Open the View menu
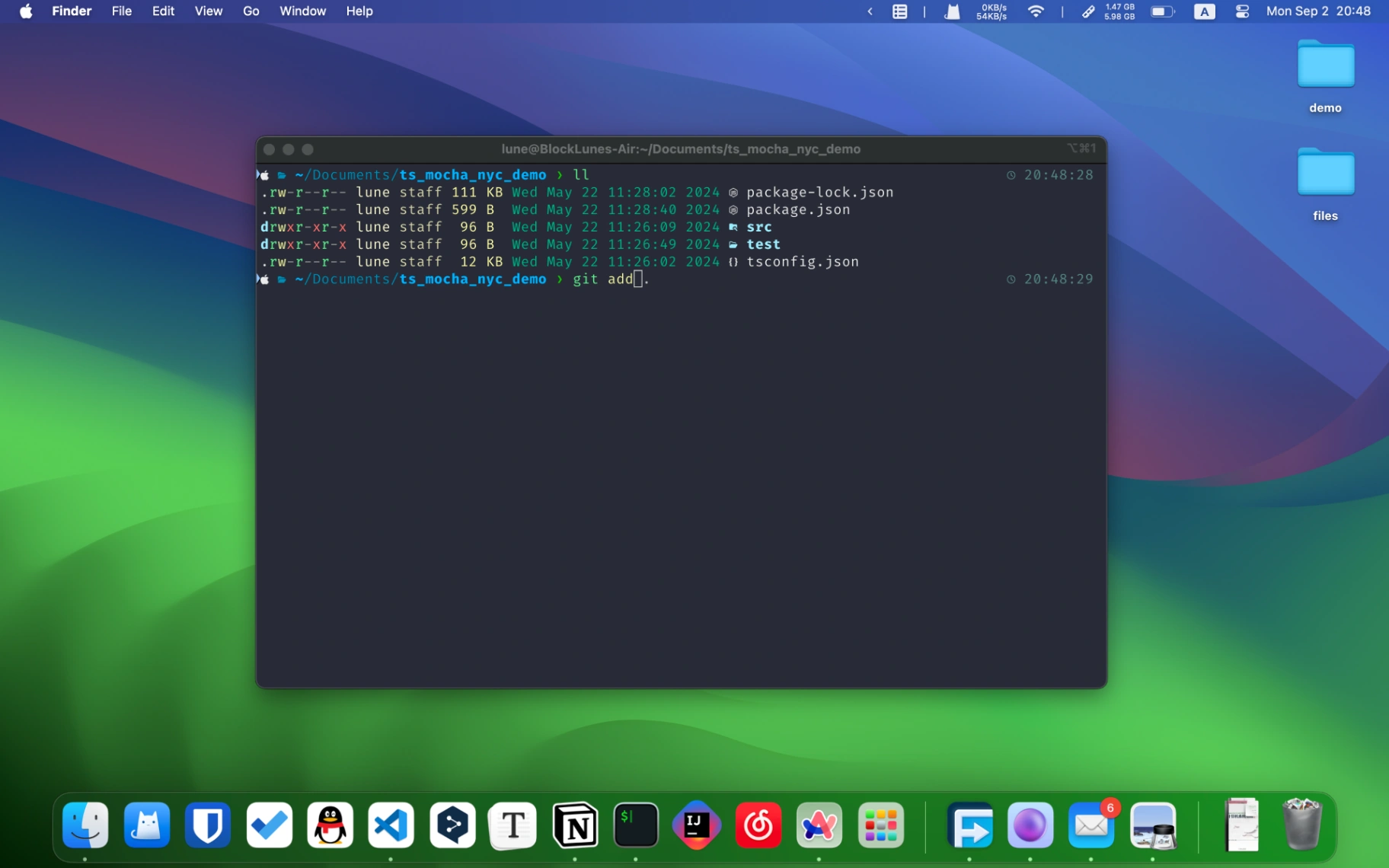This screenshot has height=868, width=1389. pos(208,11)
